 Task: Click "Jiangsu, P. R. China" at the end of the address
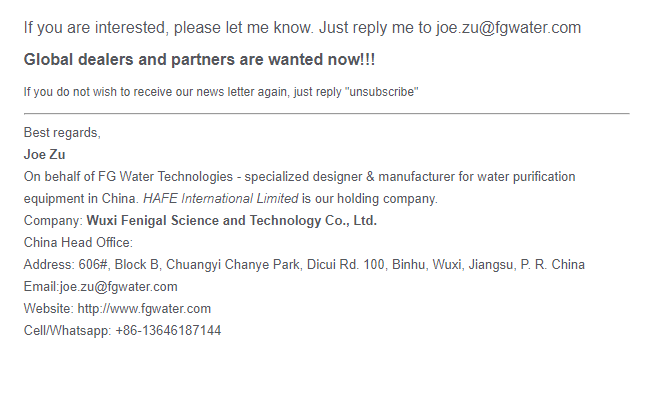pyautogui.click(x=526, y=265)
